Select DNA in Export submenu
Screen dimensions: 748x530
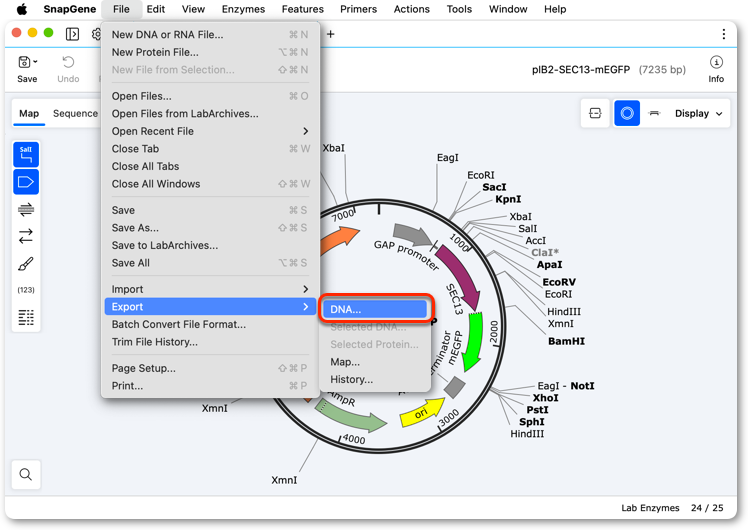pos(375,309)
